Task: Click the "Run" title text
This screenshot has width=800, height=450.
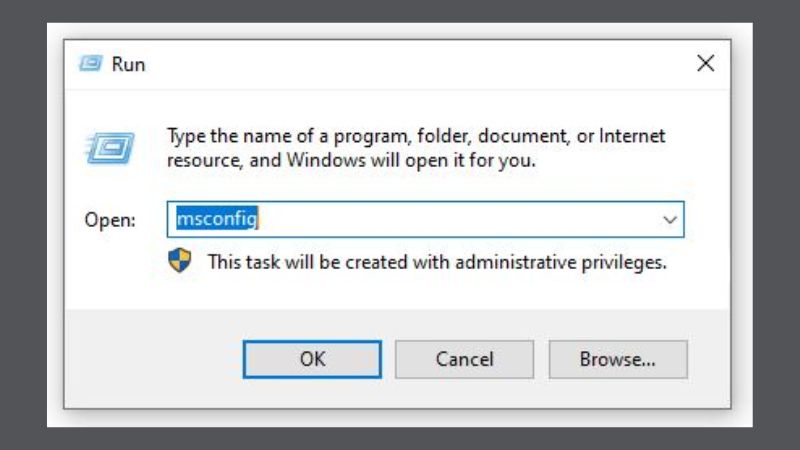Action: click(128, 64)
